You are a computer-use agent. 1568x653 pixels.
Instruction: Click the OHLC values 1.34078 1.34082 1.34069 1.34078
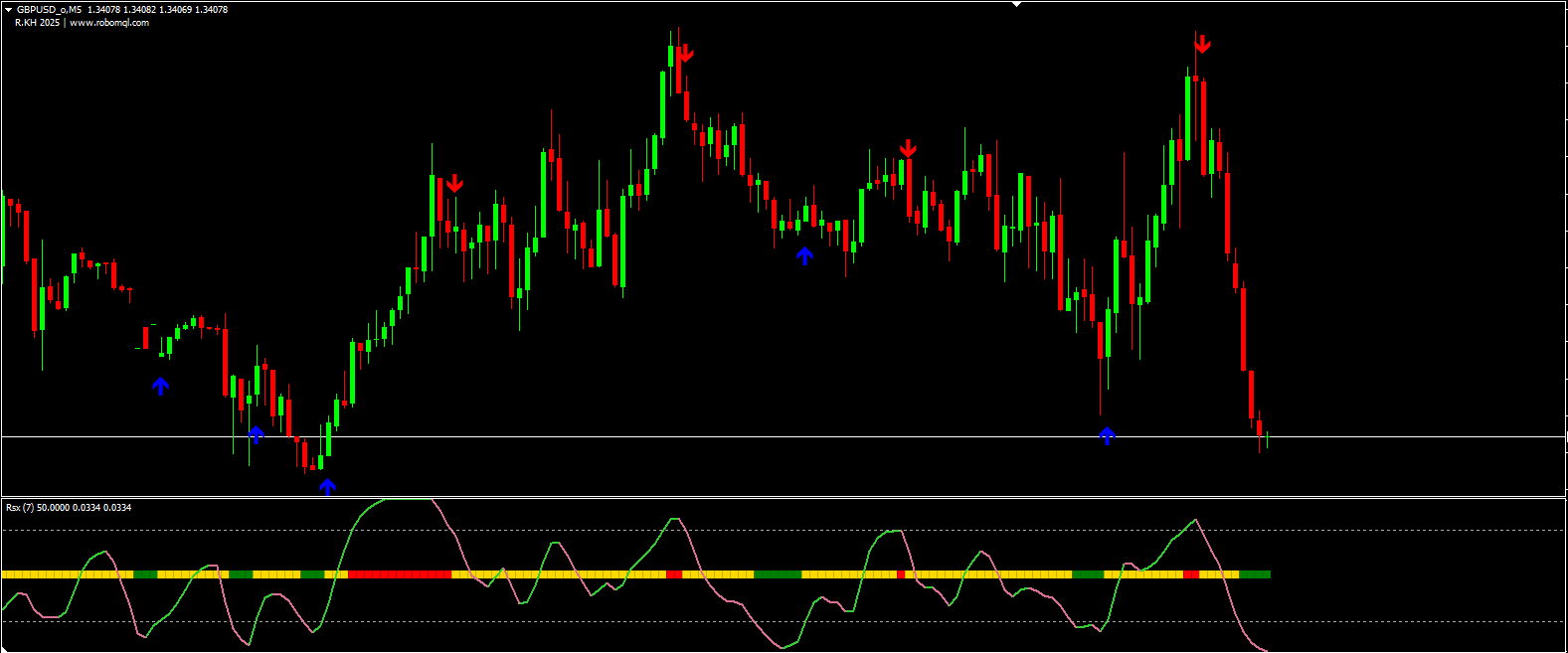(157, 10)
